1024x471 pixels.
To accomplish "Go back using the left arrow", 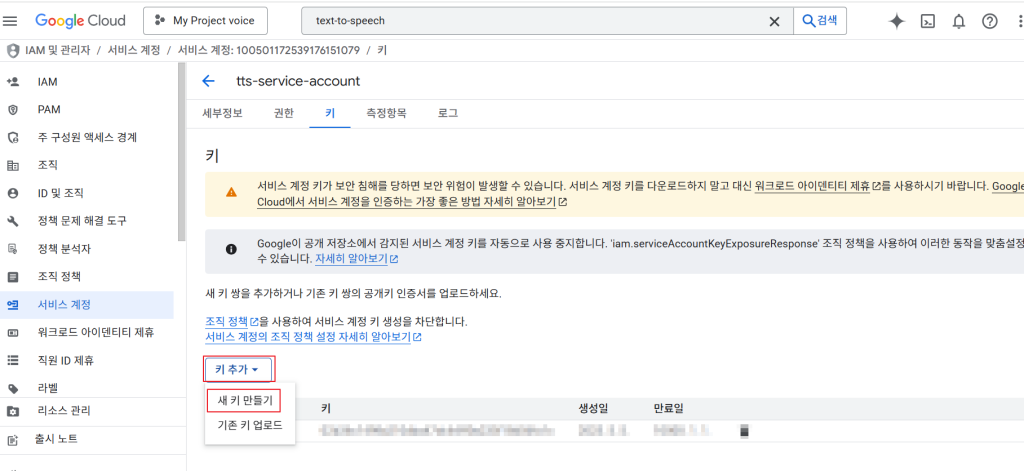I will coord(208,81).
